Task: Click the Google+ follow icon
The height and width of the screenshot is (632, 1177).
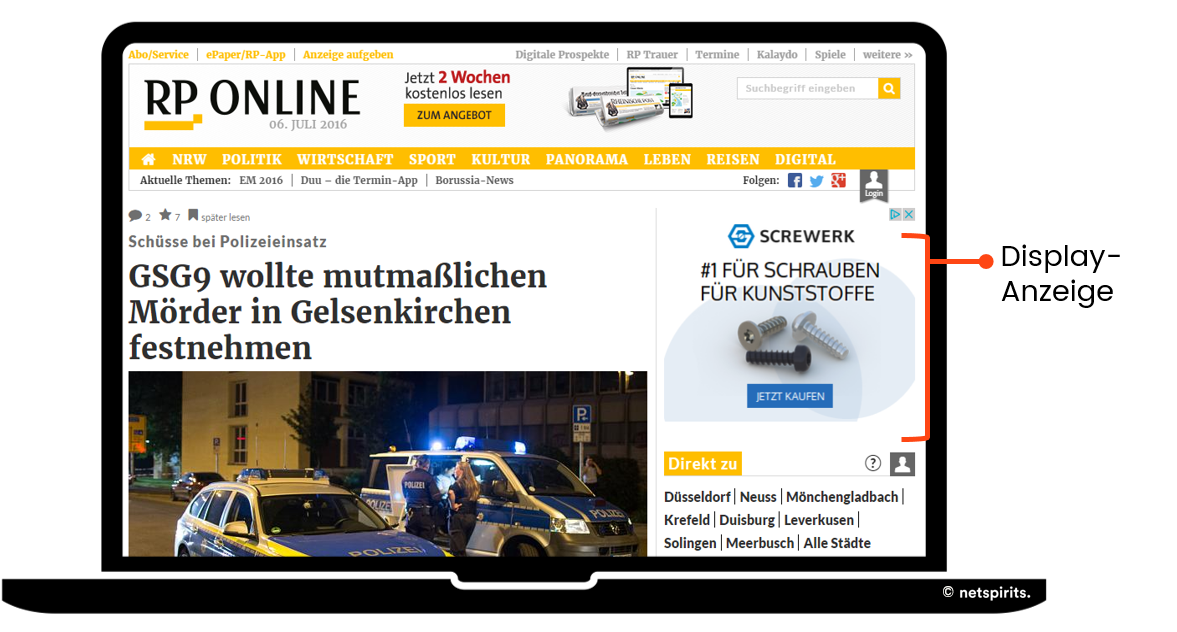Action: point(838,180)
